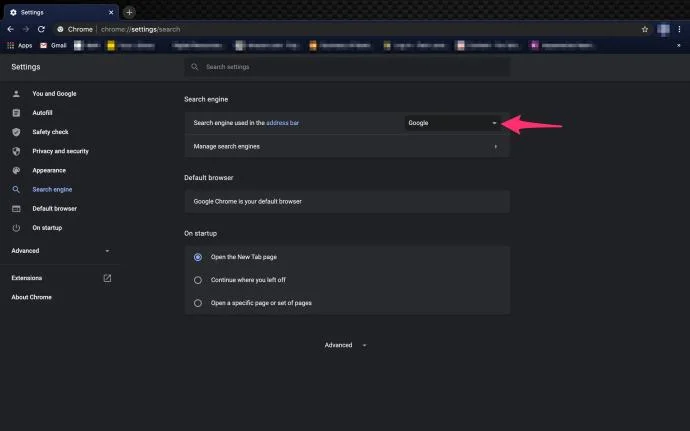Viewport: 690px width, 431px height.
Task: Click the address bar link
Action: [283, 123]
